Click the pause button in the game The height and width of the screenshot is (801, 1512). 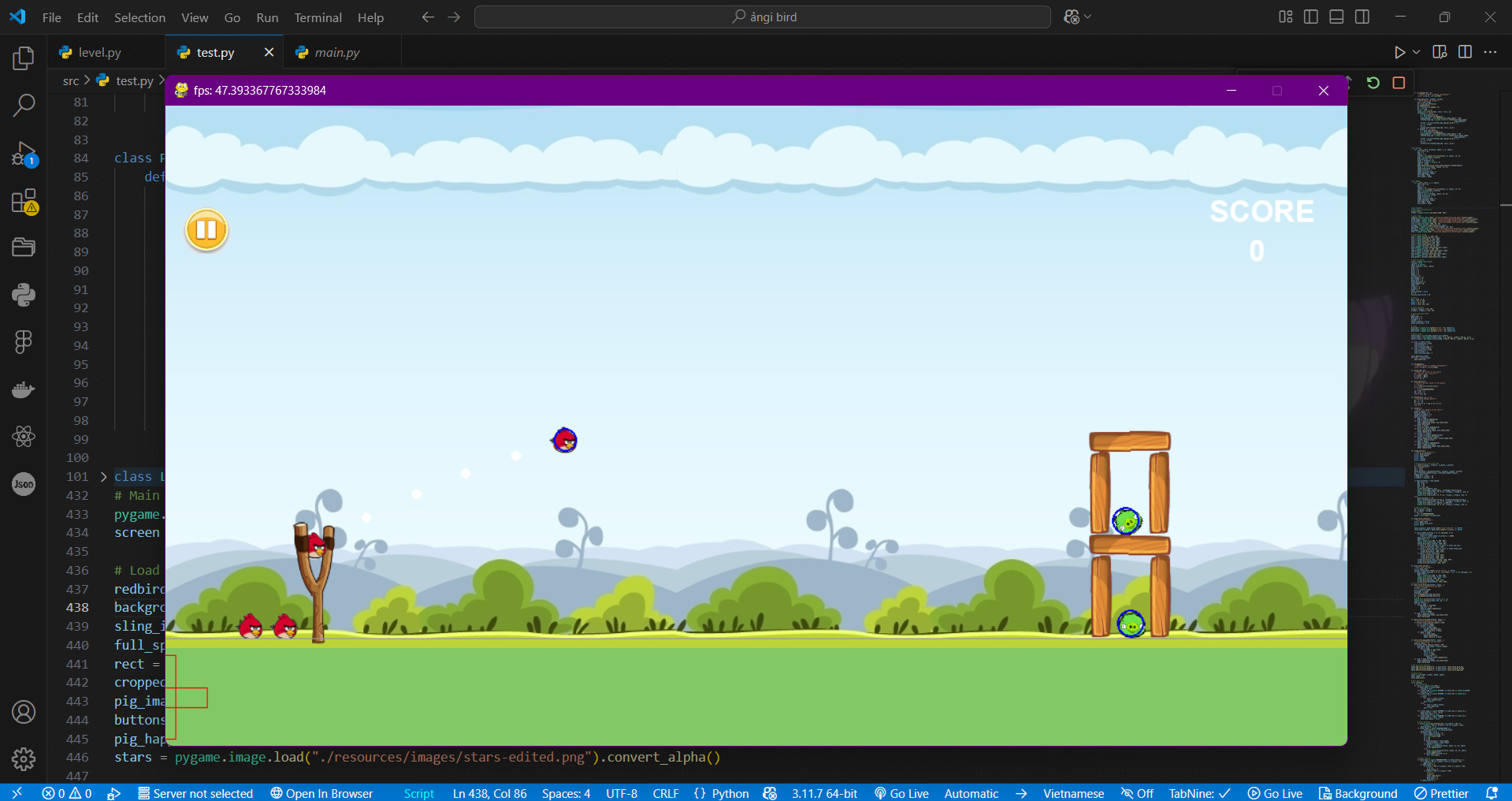tap(206, 230)
